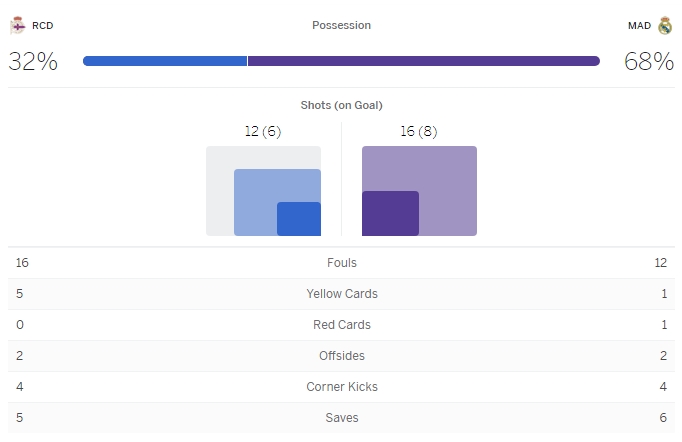
Task: Click the MAD team abbreviation
Action: tap(639, 25)
